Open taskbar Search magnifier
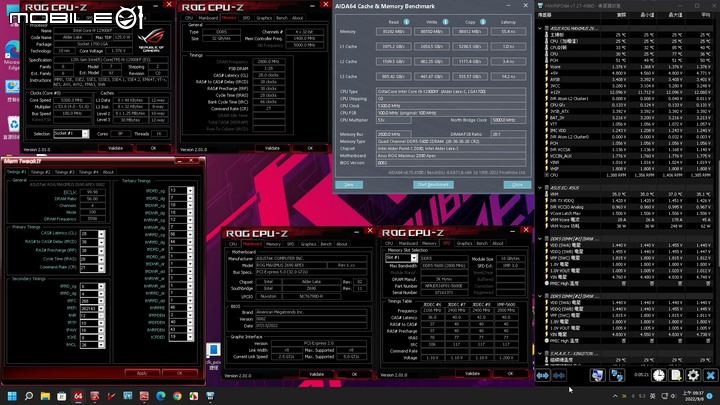Image resolution: width=720 pixels, height=405 pixels. click(x=29, y=396)
